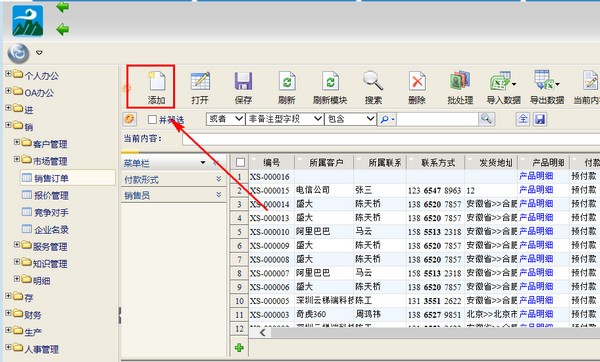Click the 添加 (Add) toolbar icon
Screen dimensions: 600x362
[157, 81]
